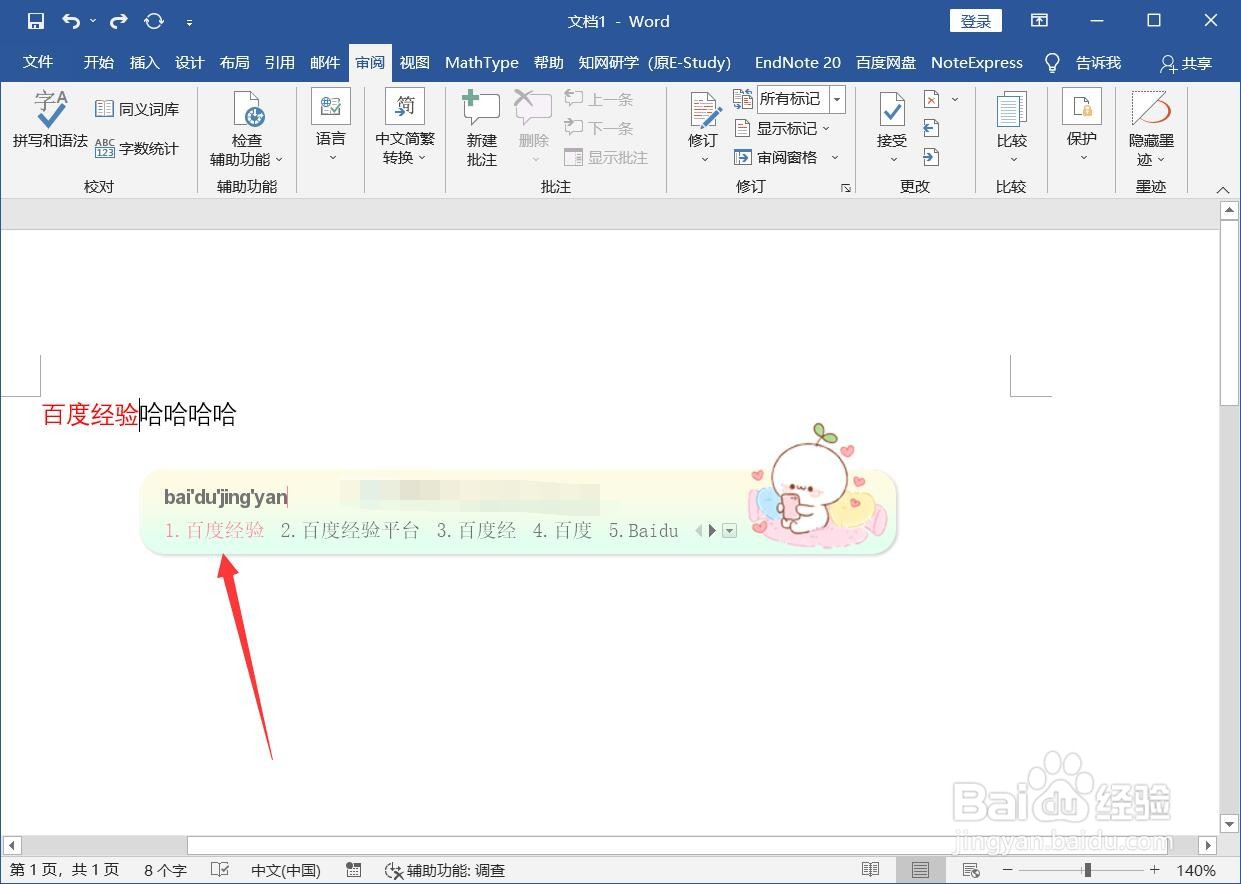The image size is (1241, 884).
Task: Switch to the 设计 tab
Action: click(x=190, y=62)
